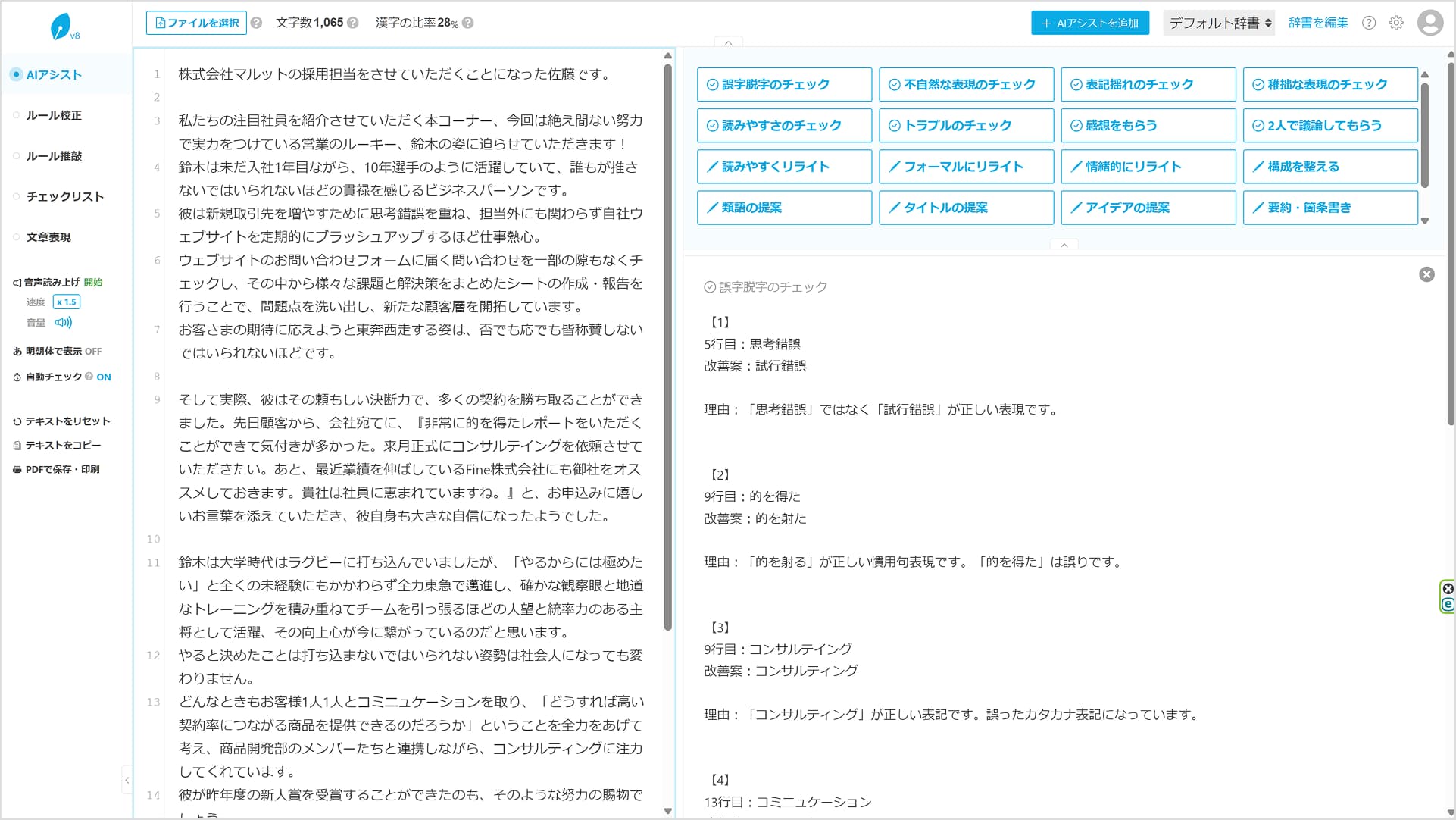Image resolution: width=1456 pixels, height=820 pixels.
Task: Collapse the AI assist button panel chevron
Action: (x=1064, y=246)
